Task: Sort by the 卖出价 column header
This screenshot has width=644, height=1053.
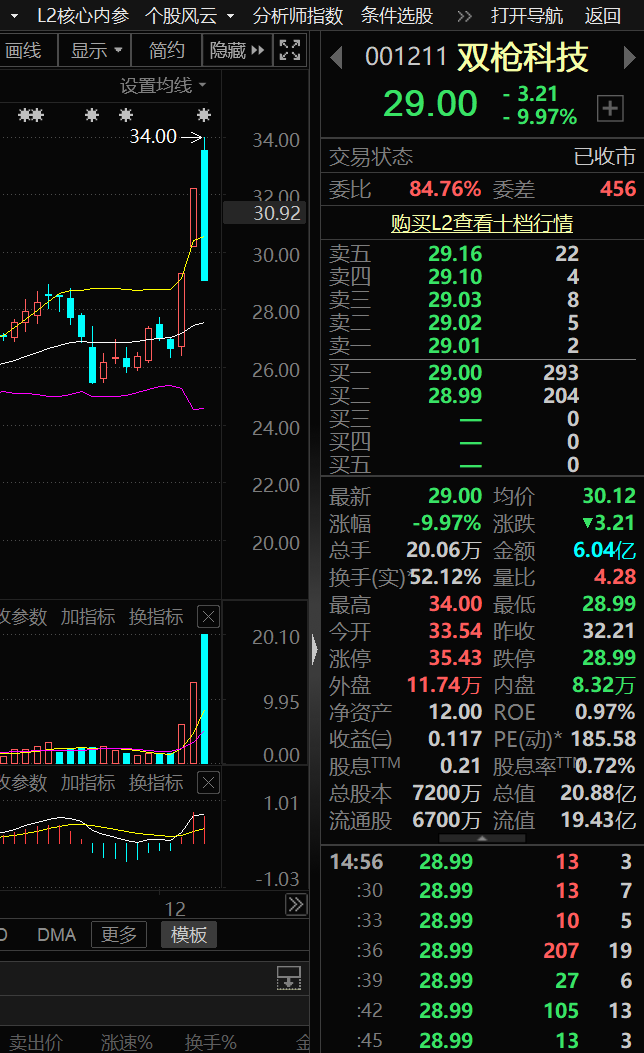Action: [36, 1042]
